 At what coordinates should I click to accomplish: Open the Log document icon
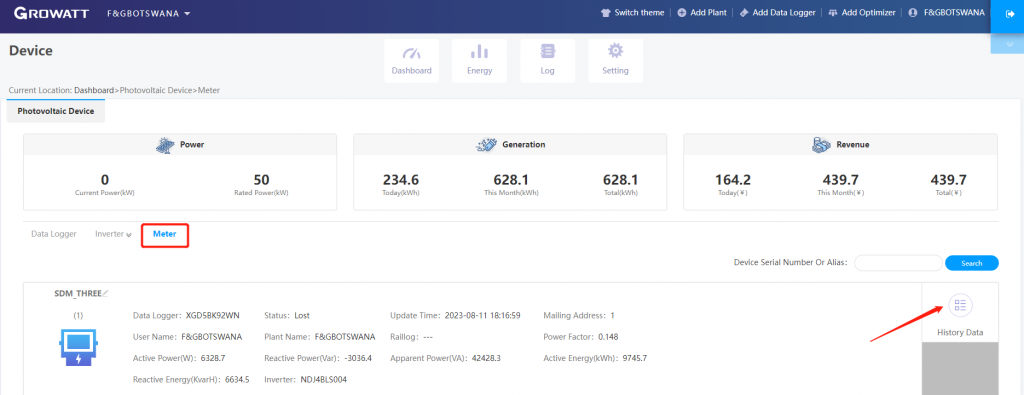(x=547, y=52)
